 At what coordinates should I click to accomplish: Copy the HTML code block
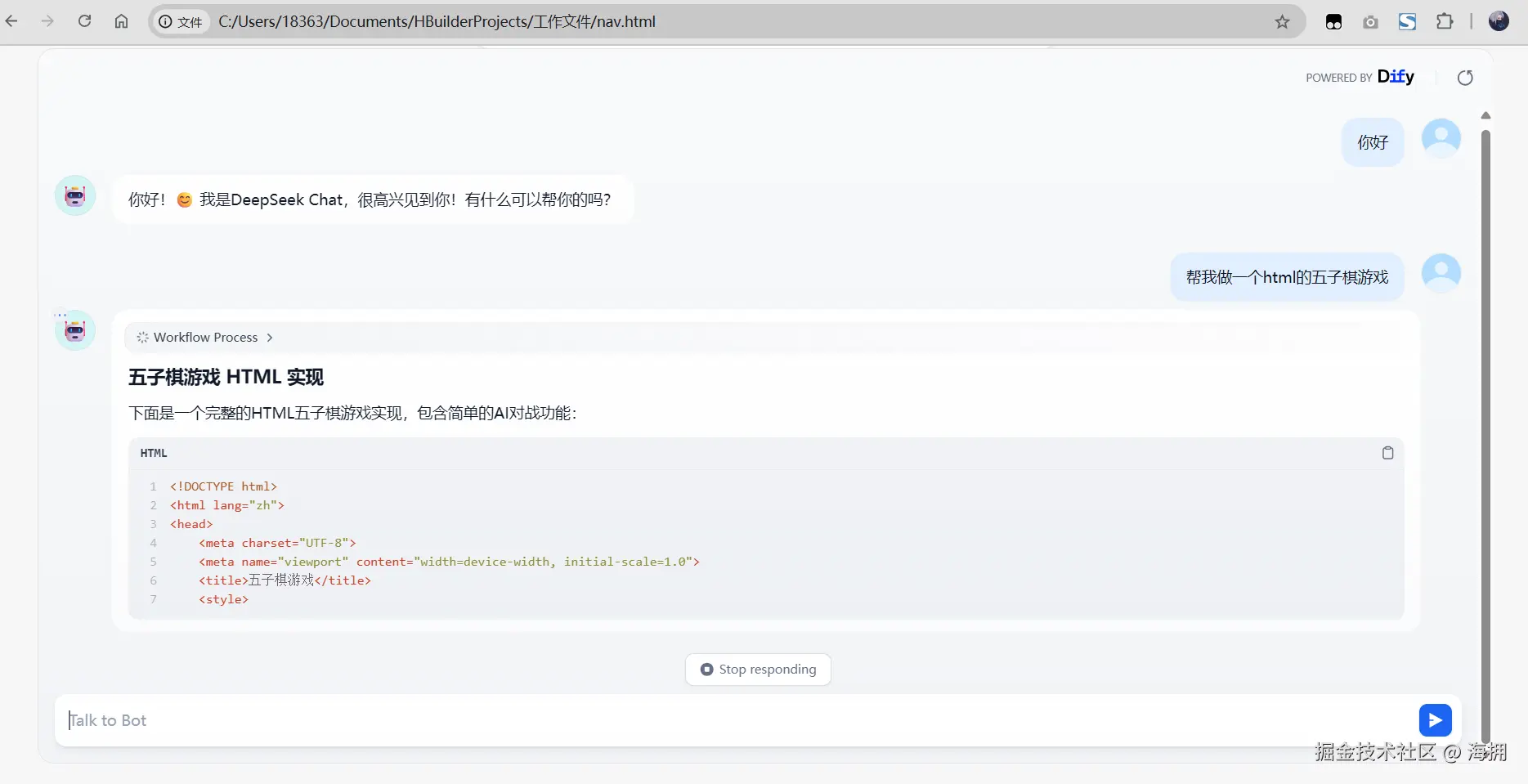pyautogui.click(x=1387, y=453)
